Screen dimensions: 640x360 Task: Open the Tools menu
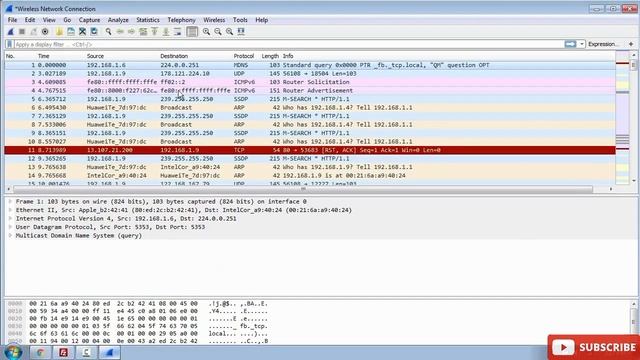[240, 20]
